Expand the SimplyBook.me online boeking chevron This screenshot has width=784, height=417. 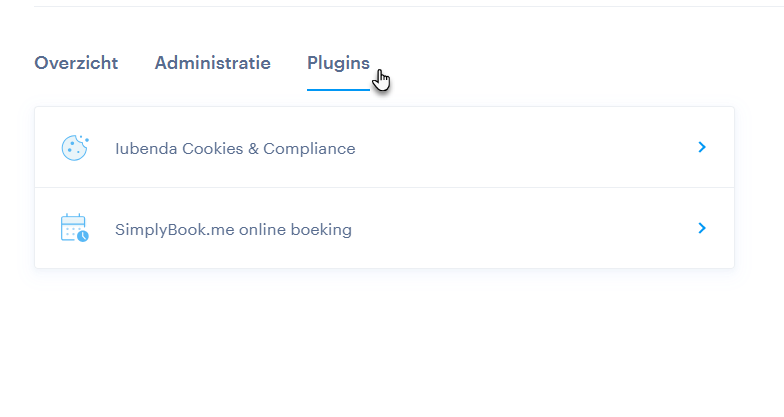coord(702,228)
